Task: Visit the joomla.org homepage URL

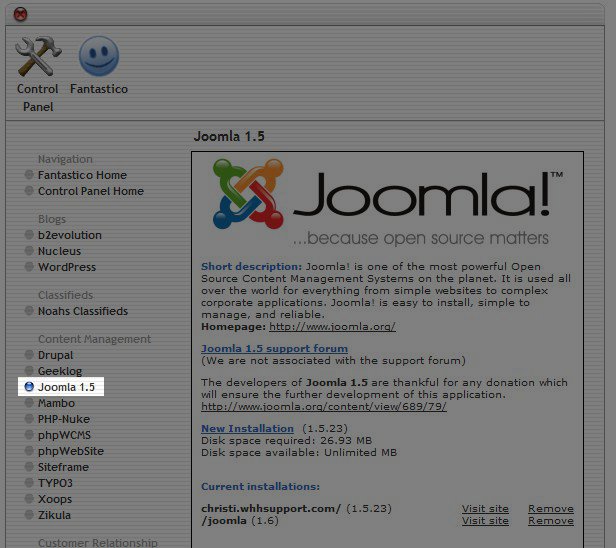Action: pos(332,326)
